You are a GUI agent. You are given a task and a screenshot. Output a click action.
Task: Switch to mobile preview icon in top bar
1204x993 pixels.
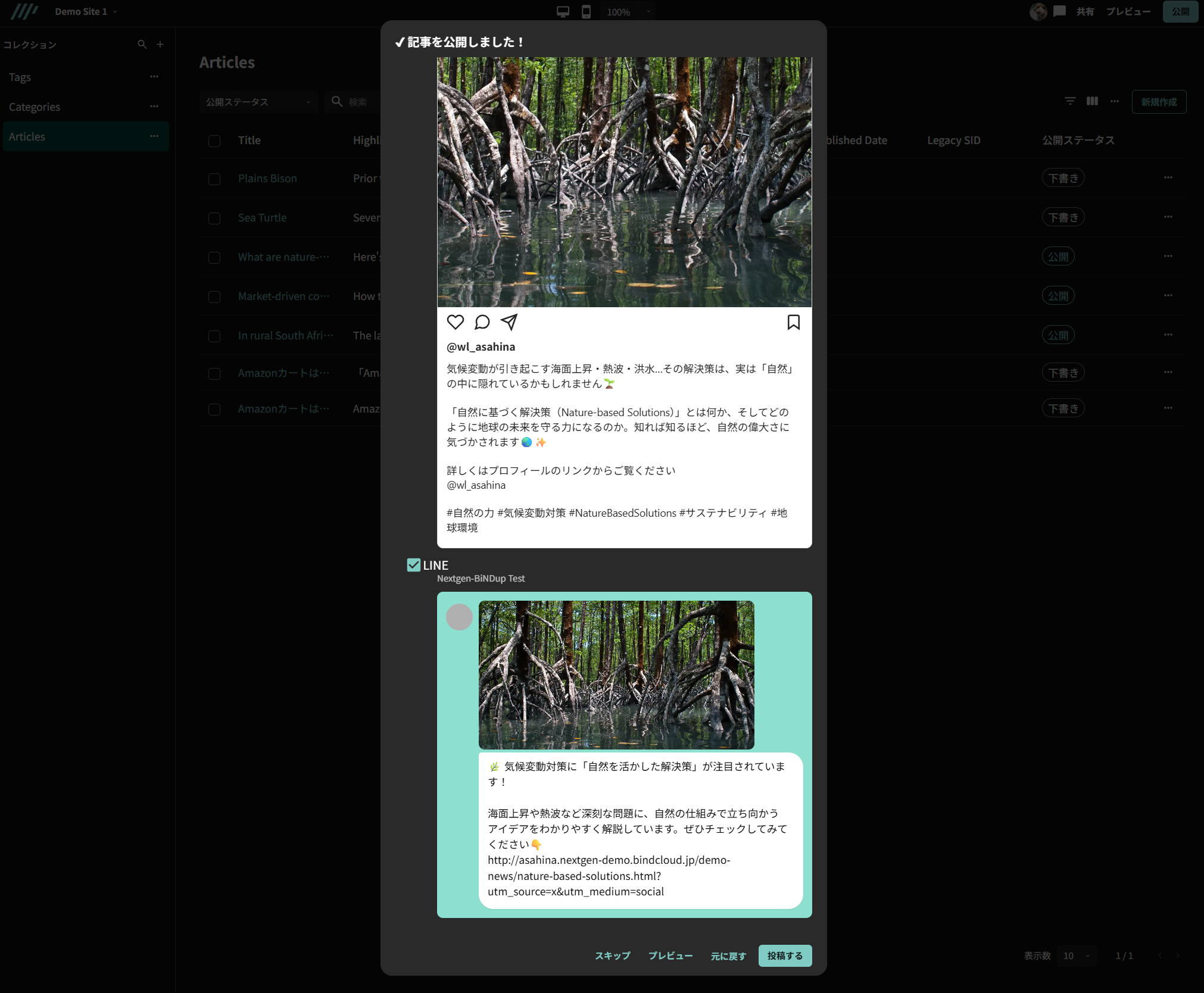[587, 12]
